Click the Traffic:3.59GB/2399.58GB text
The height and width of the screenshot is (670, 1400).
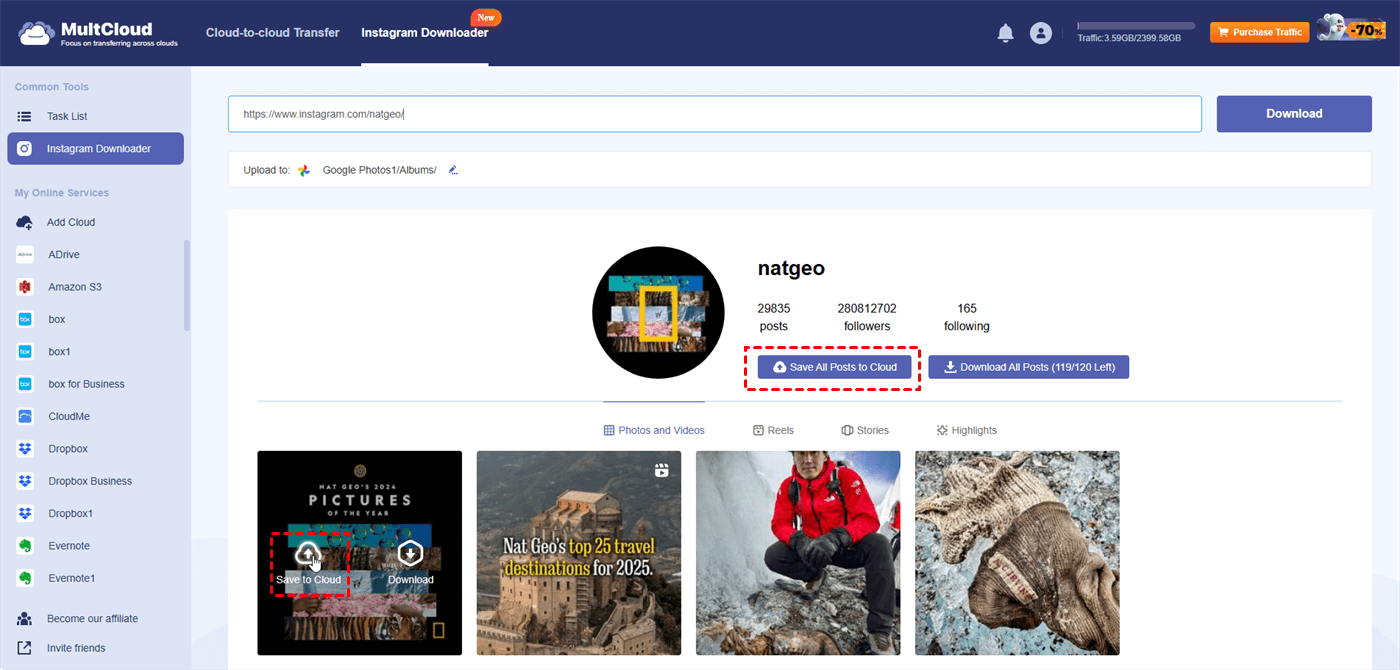click(1129, 38)
